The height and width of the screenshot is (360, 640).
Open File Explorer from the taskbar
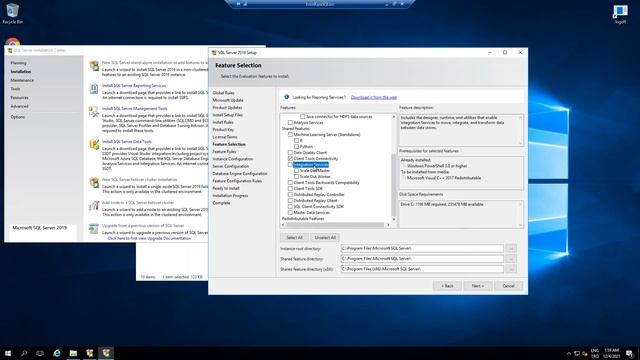[x=73, y=353]
